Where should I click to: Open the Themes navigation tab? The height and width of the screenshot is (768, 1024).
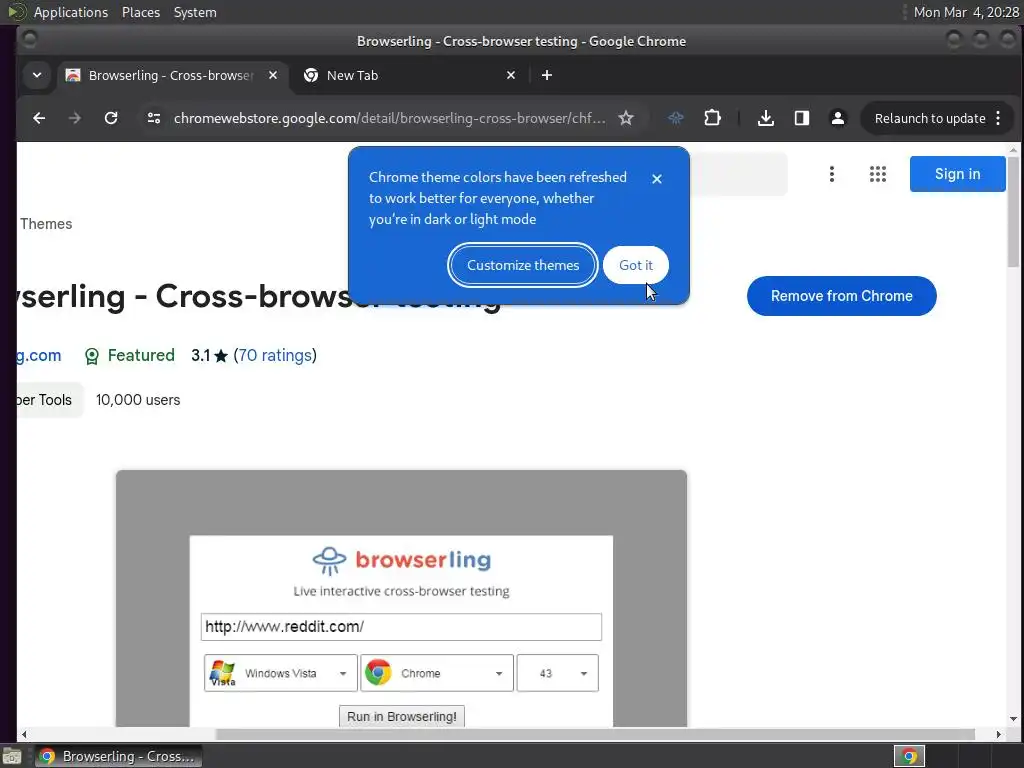(46, 224)
